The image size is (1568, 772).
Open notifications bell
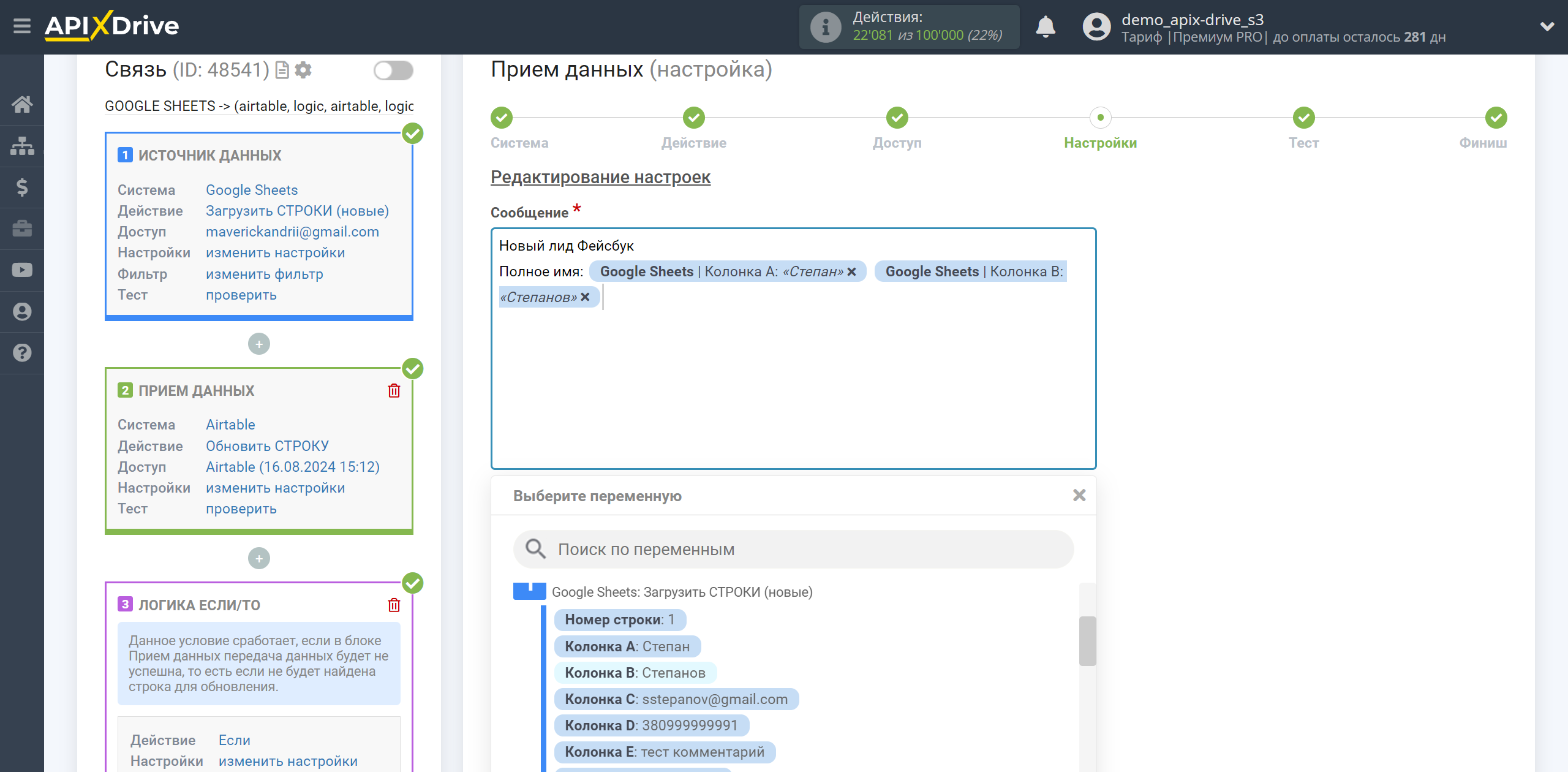1046,27
